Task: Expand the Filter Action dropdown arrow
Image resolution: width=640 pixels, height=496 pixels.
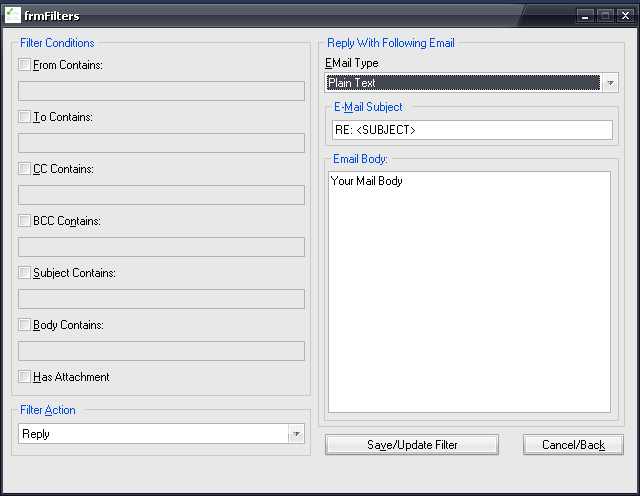Action: point(295,434)
